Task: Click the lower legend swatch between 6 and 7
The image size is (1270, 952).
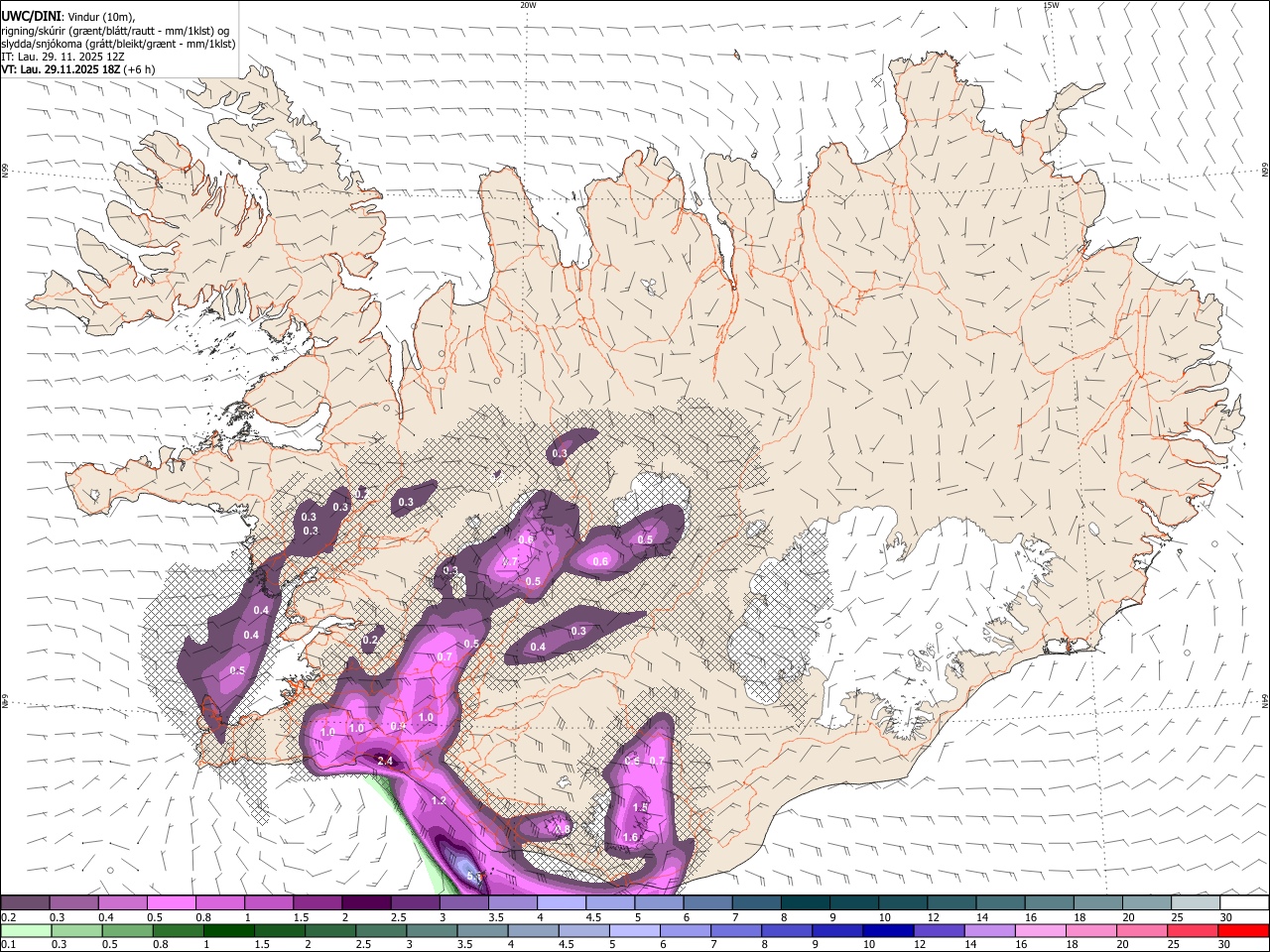Action: pyautogui.click(x=685, y=931)
